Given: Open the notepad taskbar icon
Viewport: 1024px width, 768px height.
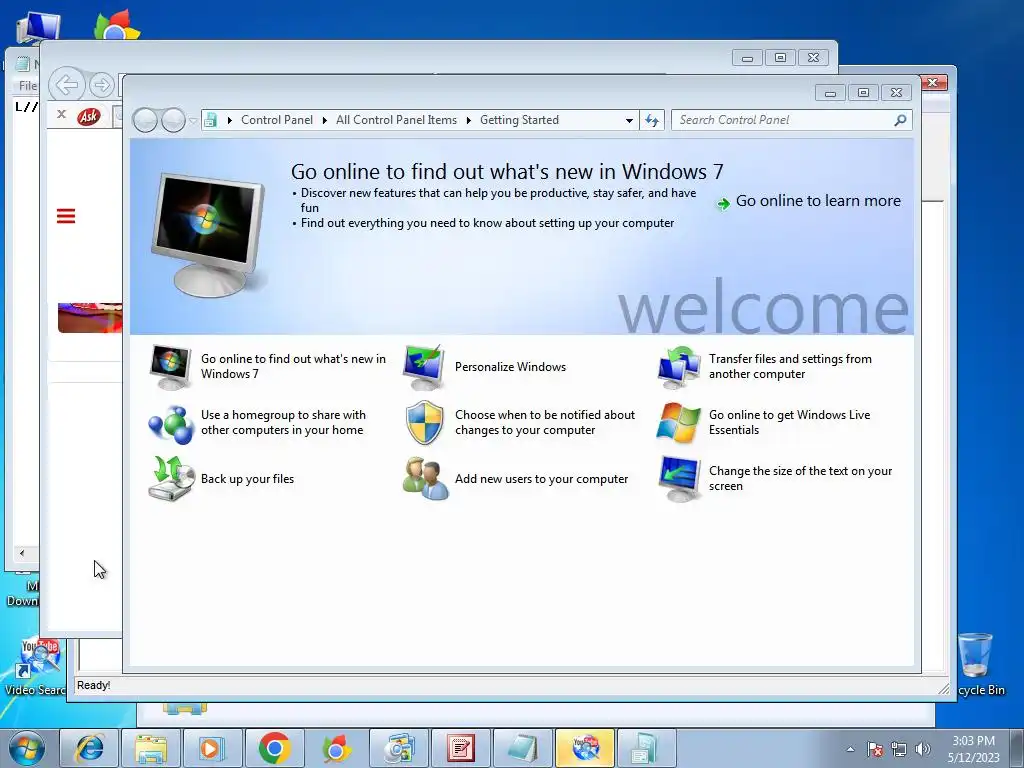Looking at the screenshot, I should 523,748.
